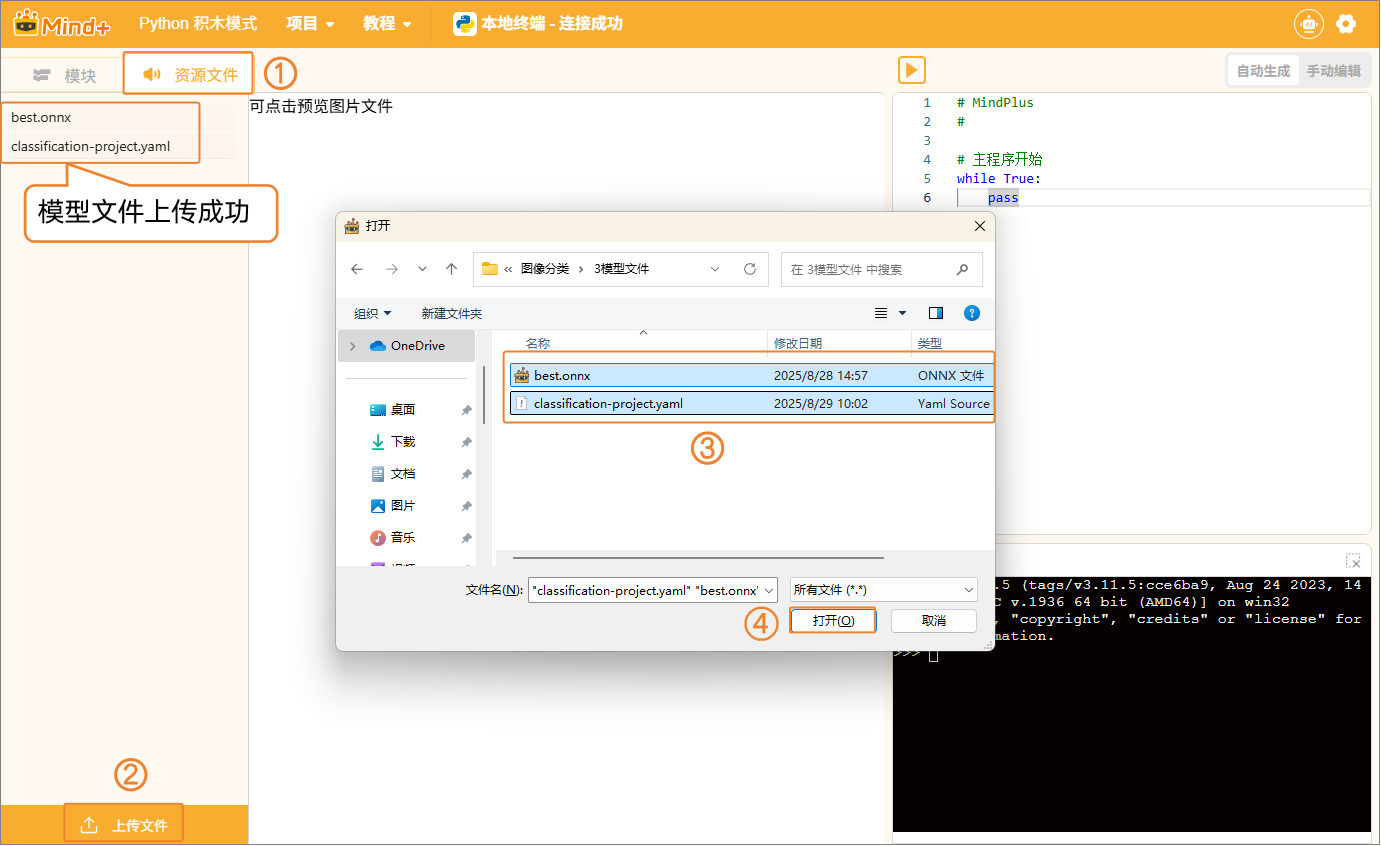
Task: Open the 所有文件 file type dropdown
Action: point(883,590)
